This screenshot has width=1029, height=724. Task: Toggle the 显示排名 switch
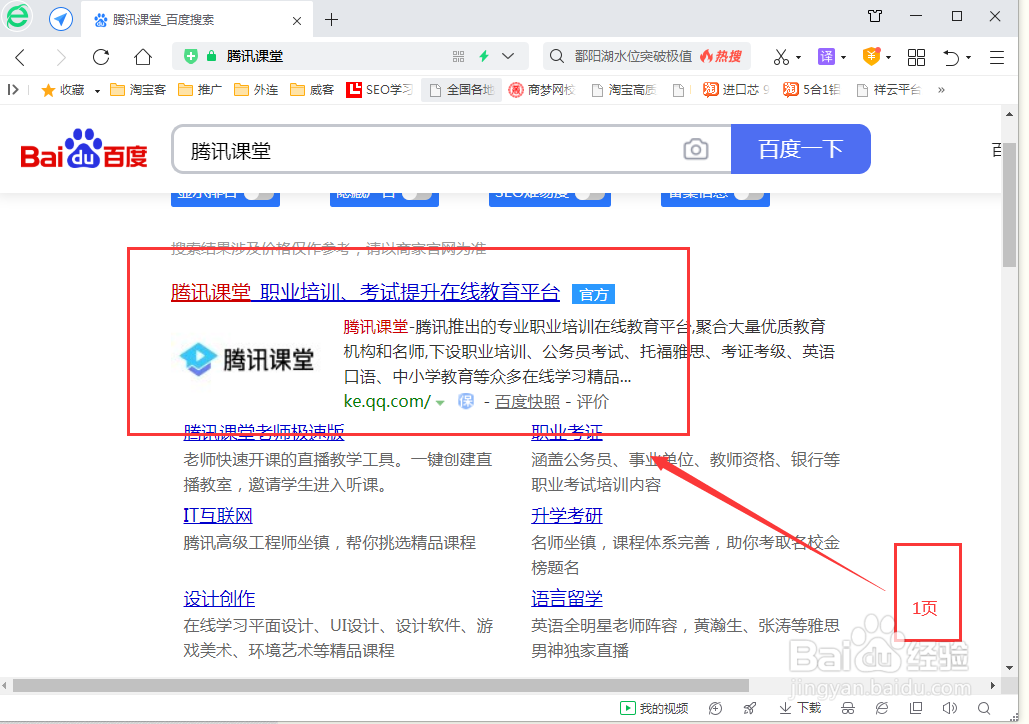click(259, 194)
